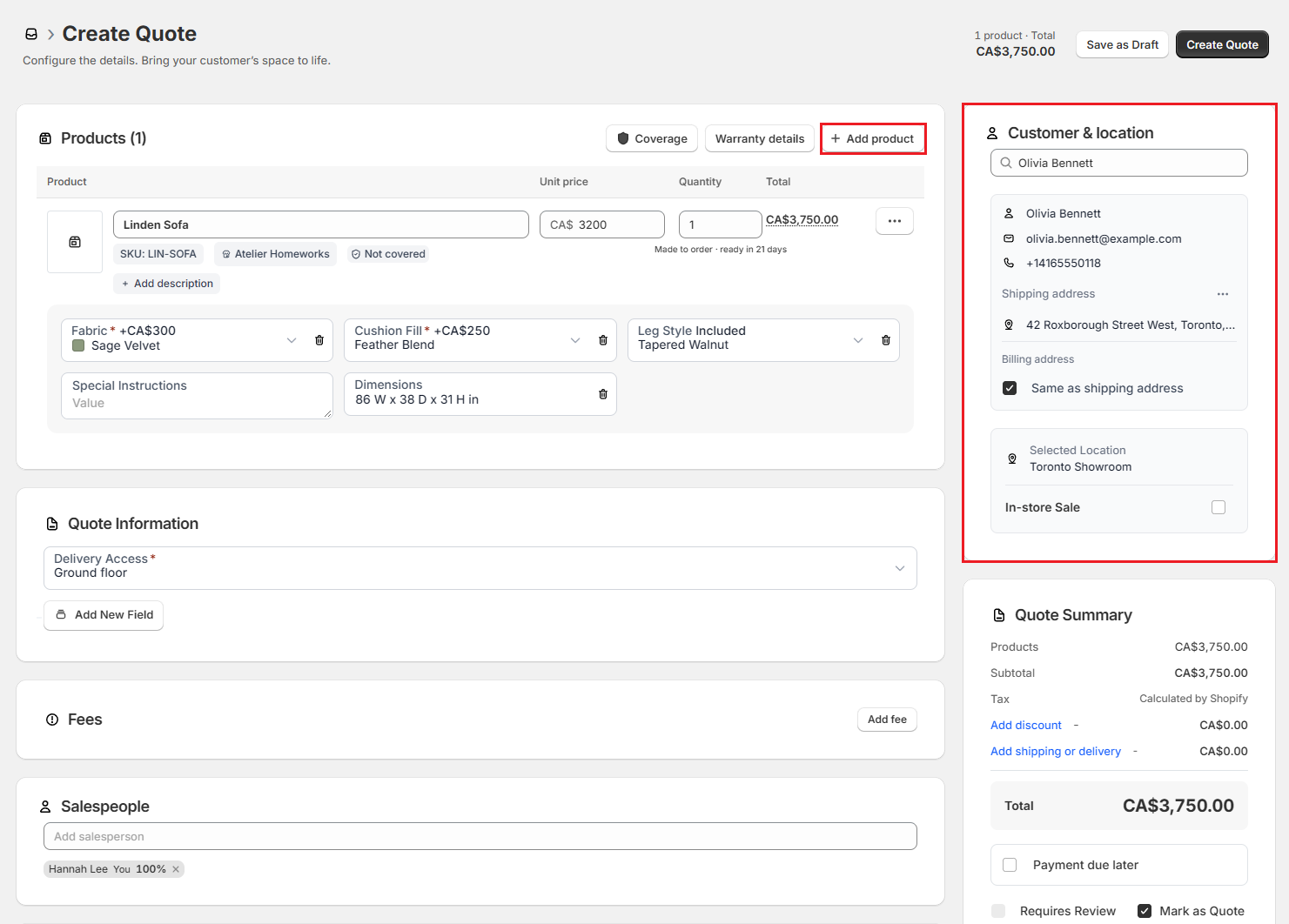Viewport: 1289px width, 924px height.
Task: Delete the Leg Style option with trash icon
Action: click(886, 340)
